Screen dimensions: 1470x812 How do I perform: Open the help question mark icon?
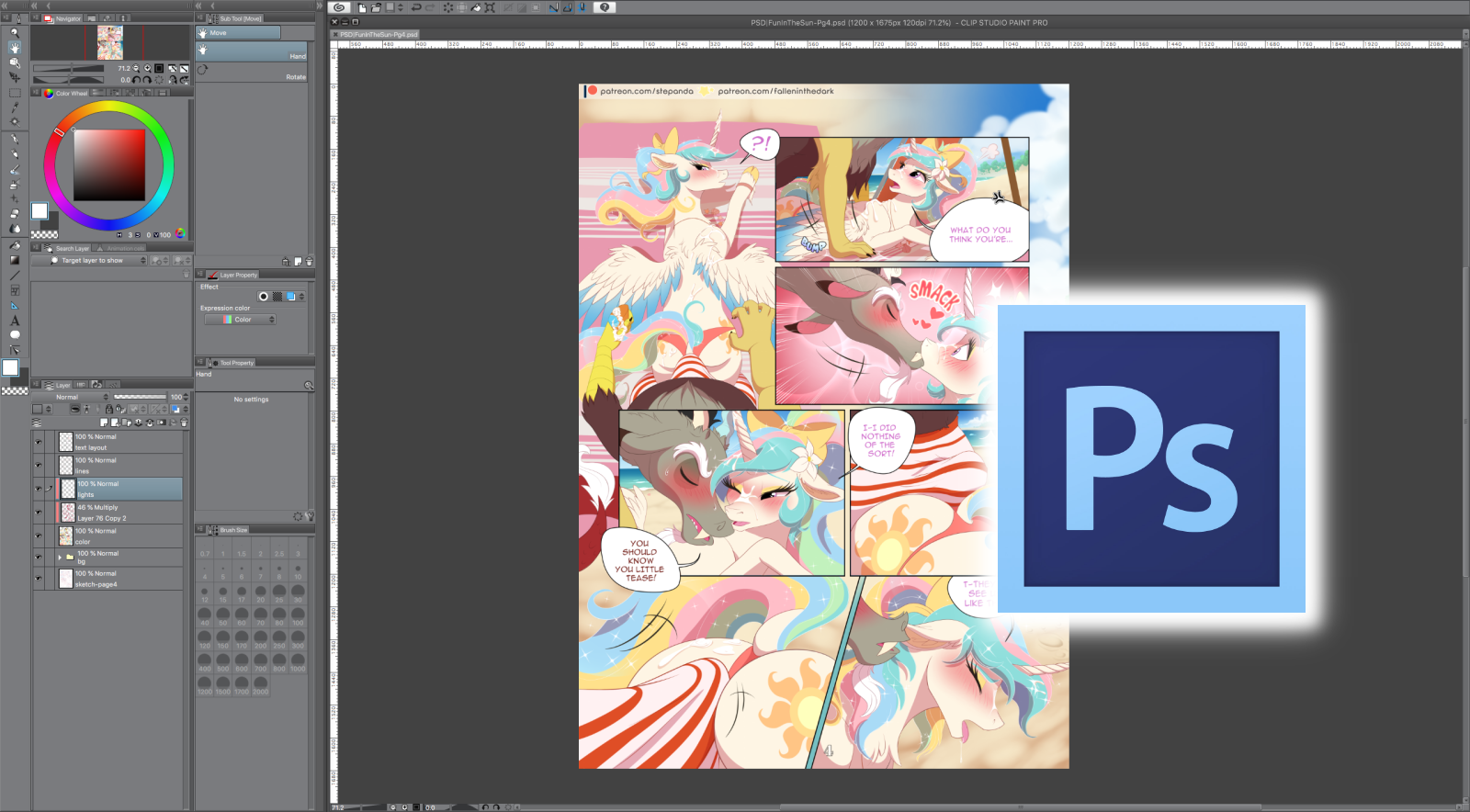click(604, 7)
